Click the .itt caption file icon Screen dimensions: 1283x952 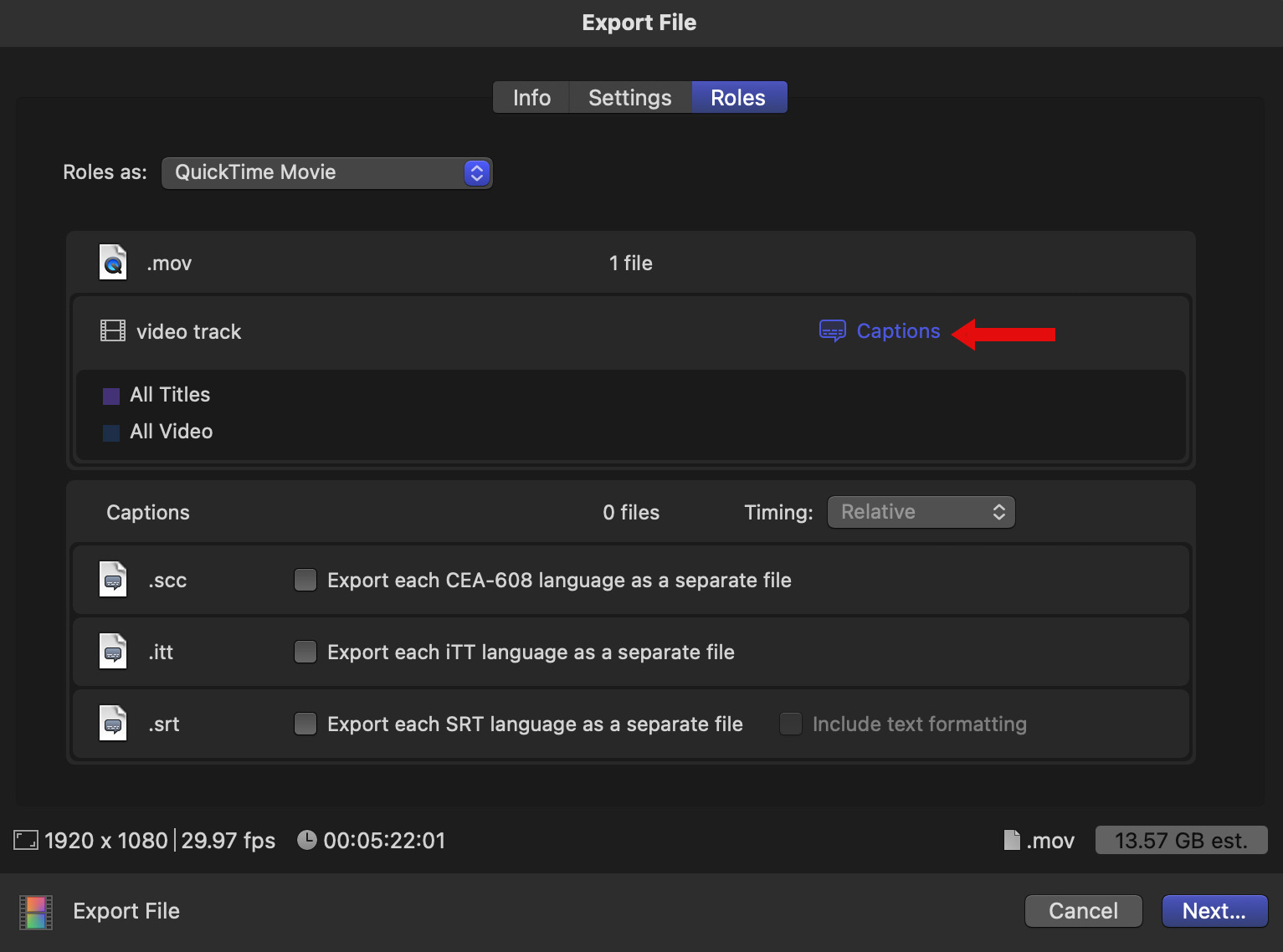(113, 652)
